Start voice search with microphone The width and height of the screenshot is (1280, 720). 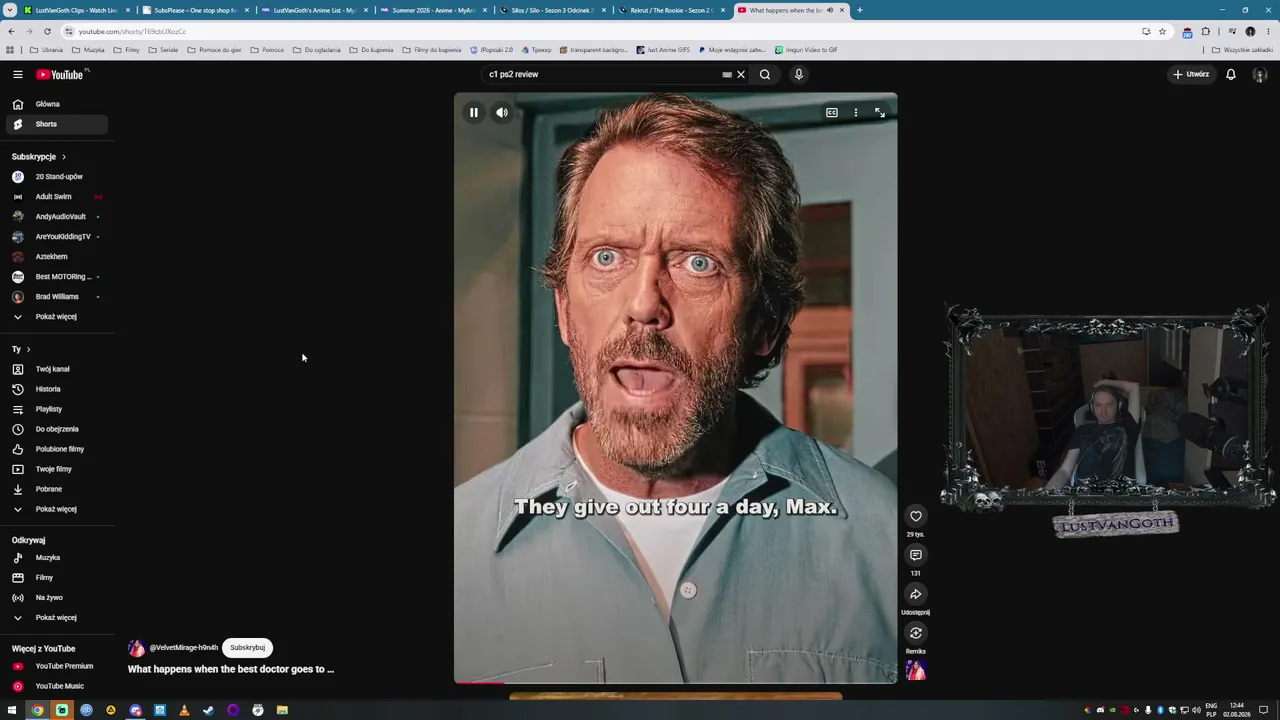[x=798, y=74]
